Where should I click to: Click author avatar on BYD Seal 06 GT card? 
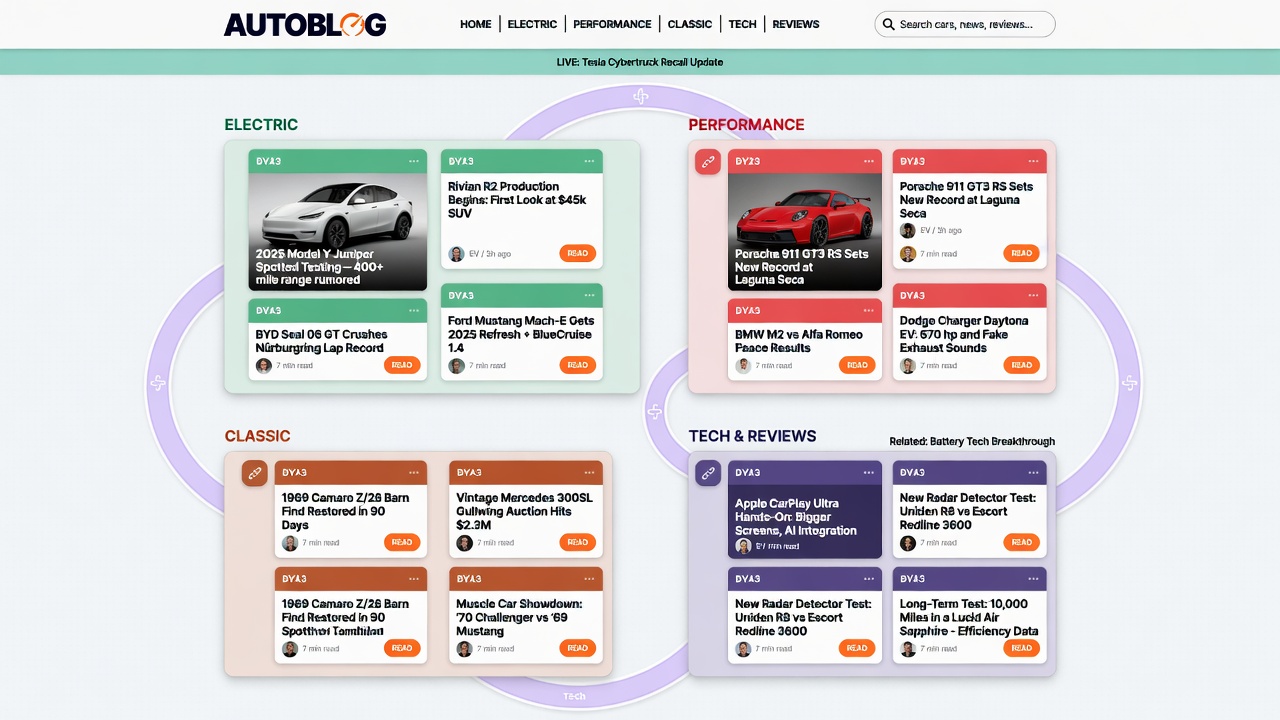(x=264, y=366)
